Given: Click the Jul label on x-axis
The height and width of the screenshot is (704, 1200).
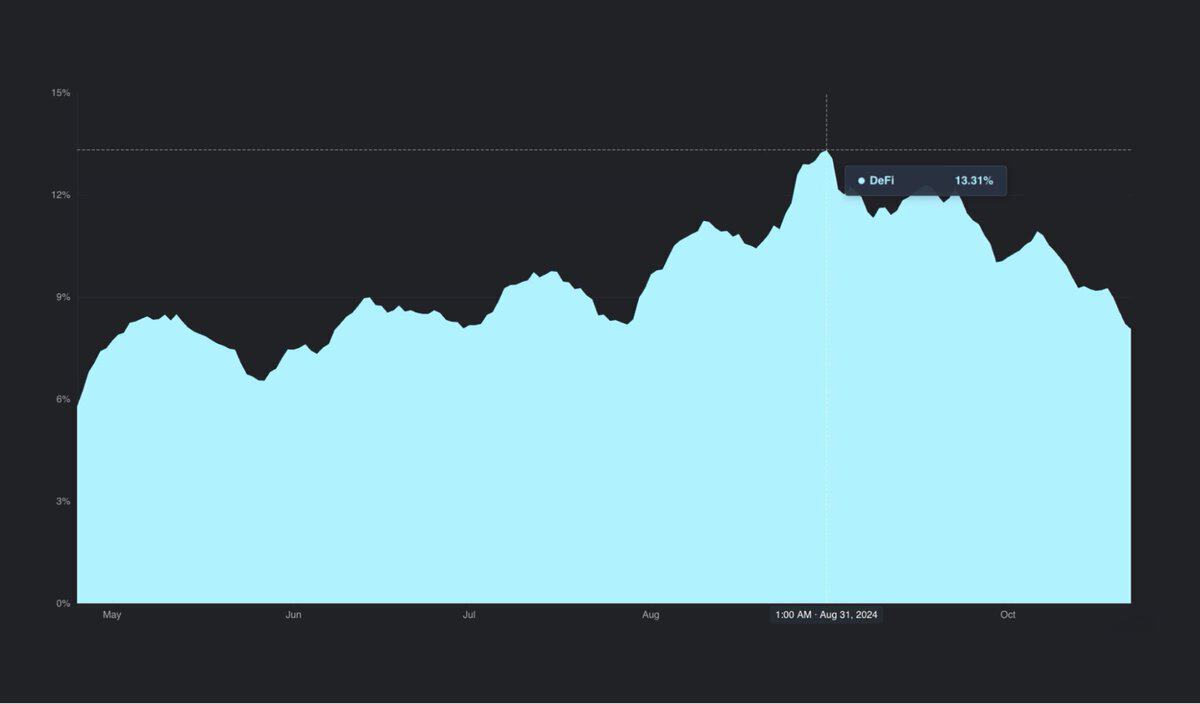Looking at the screenshot, I should [x=469, y=615].
